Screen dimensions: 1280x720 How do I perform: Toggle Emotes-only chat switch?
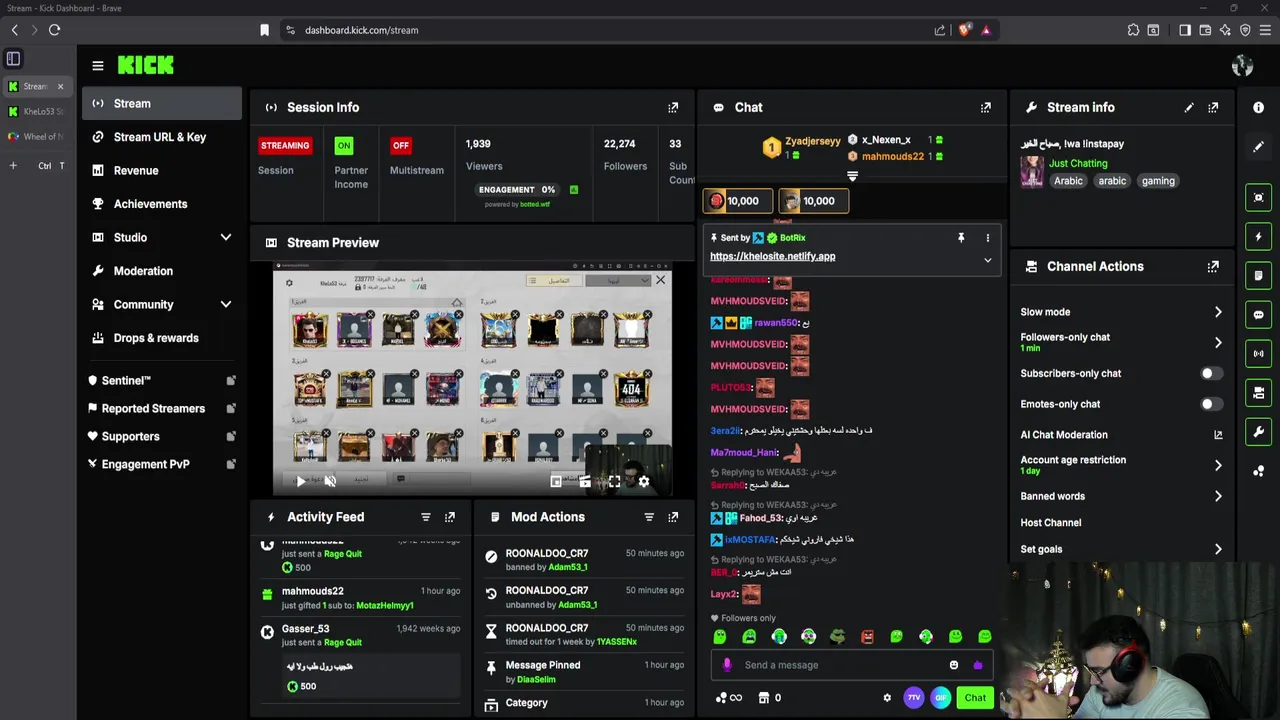click(1211, 404)
